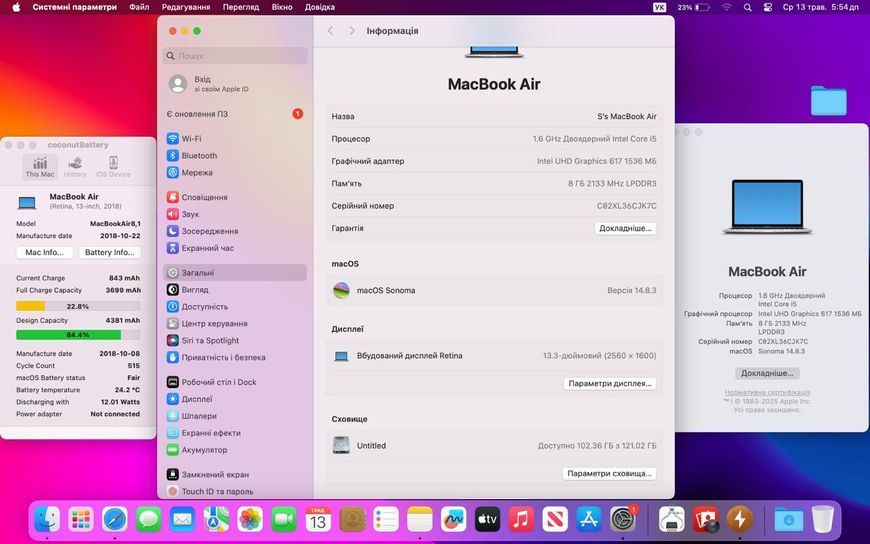Viewport: 870px width, 544px height.
Task: Open Bluetooth settings in sidebar
Action: (x=236, y=155)
